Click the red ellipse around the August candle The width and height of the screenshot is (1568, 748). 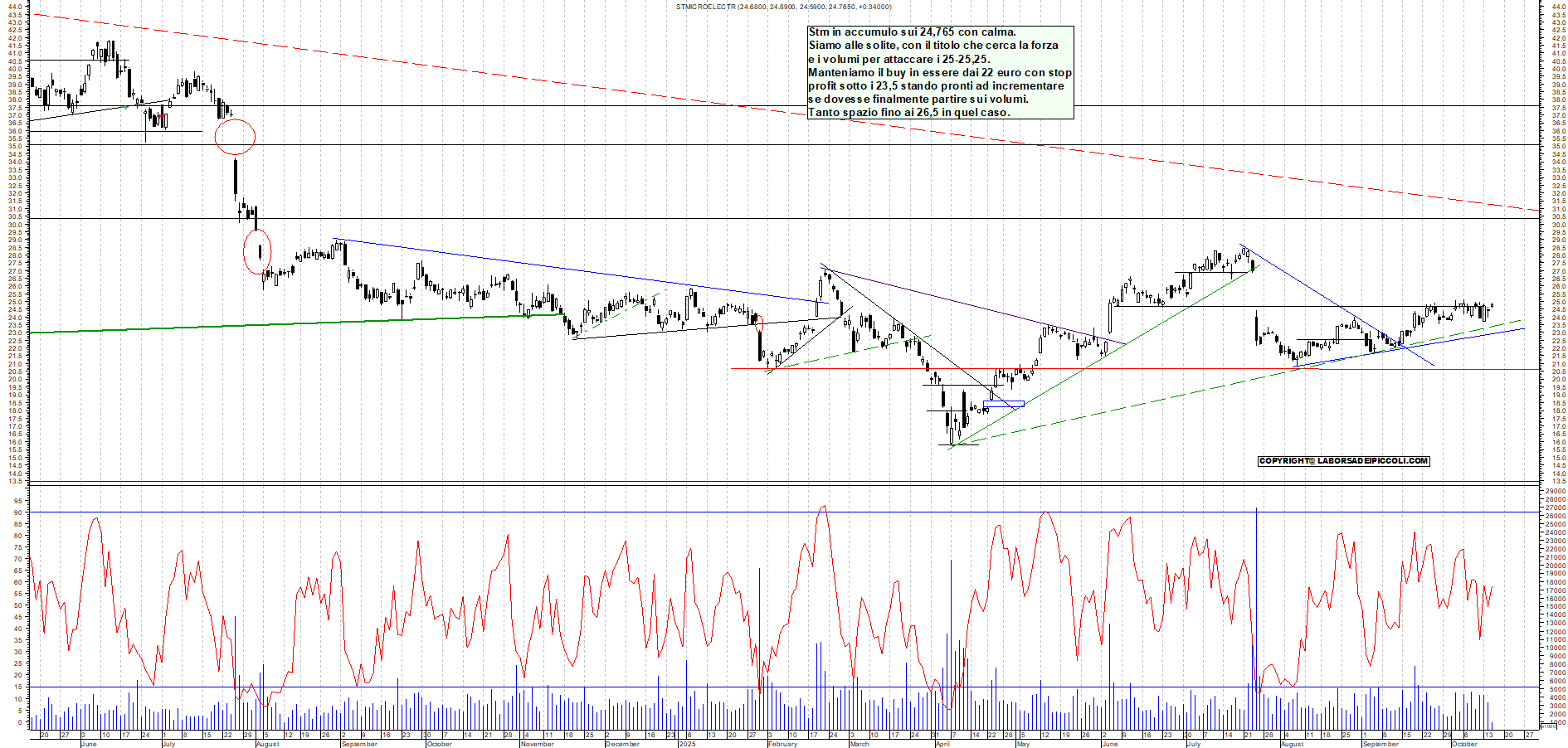click(257, 251)
